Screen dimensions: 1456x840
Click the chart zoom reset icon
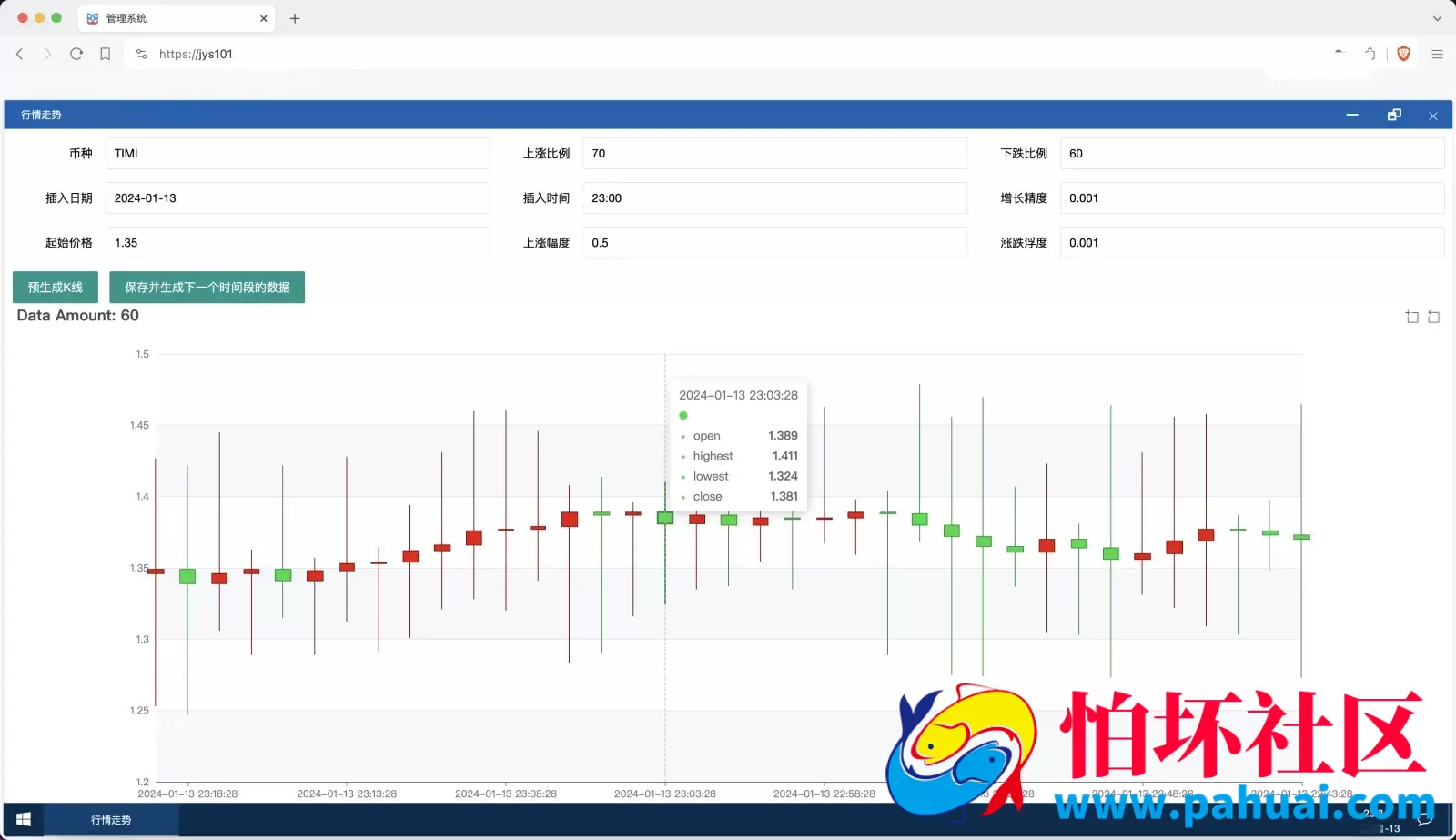[1434, 317]
